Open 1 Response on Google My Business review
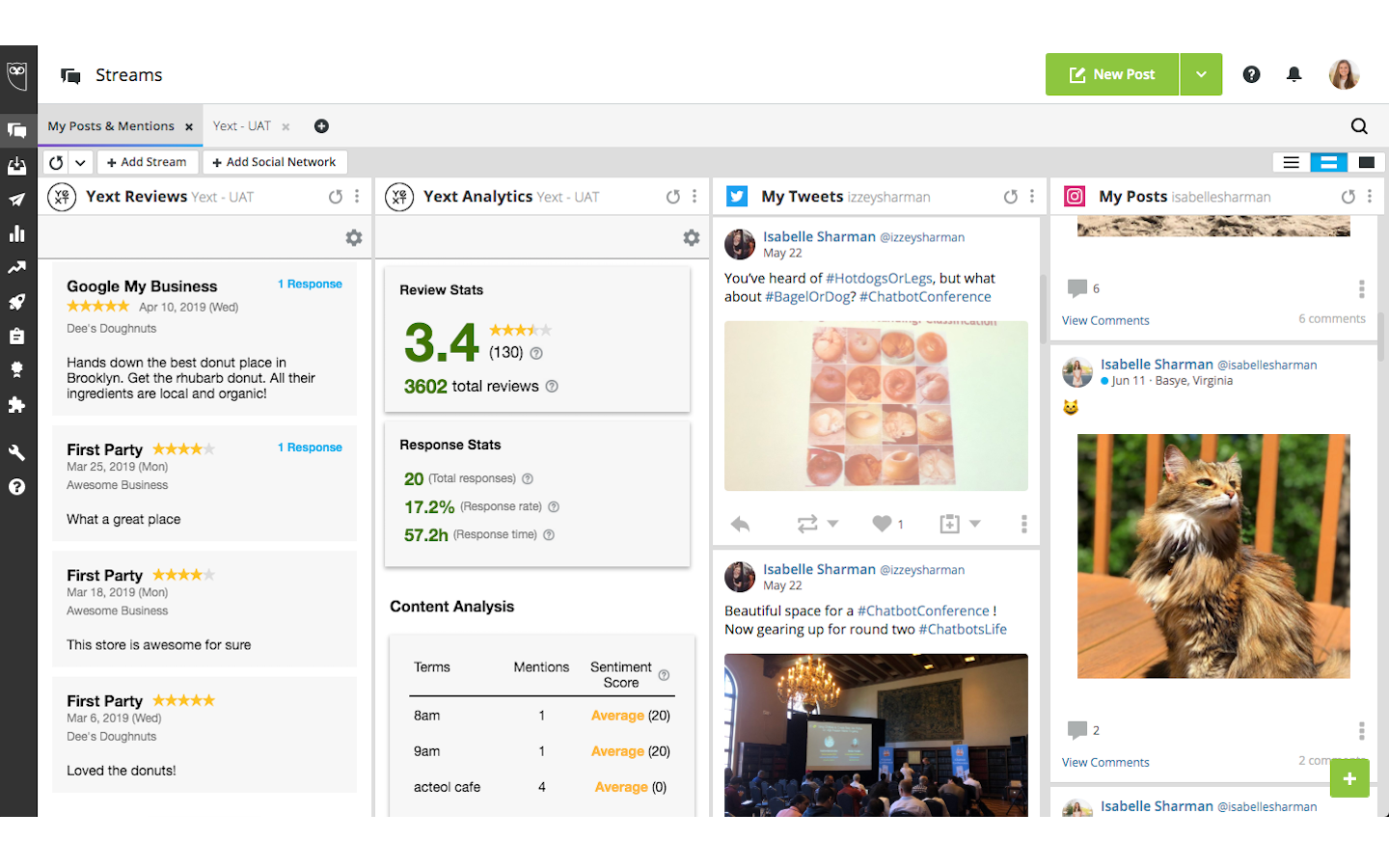This screenshot has height=868, width=1389. (x=310, y=284)
